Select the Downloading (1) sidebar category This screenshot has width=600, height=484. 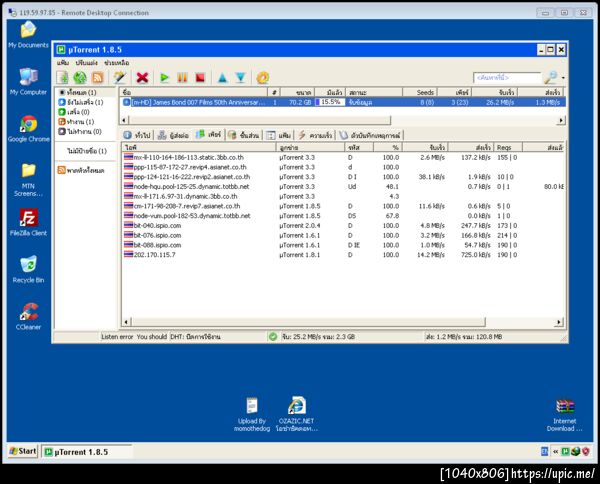tap(81, 102)
